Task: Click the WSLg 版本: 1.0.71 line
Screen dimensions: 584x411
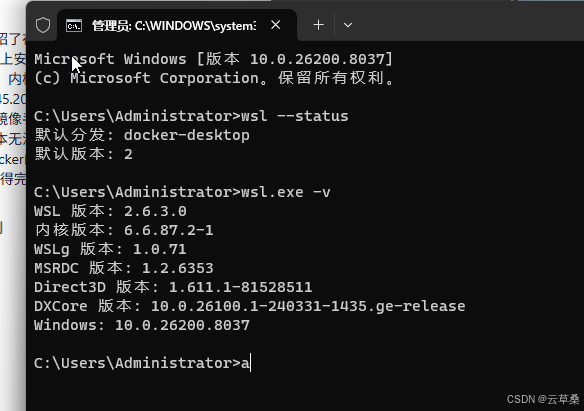Action: (x=110, y=249)
